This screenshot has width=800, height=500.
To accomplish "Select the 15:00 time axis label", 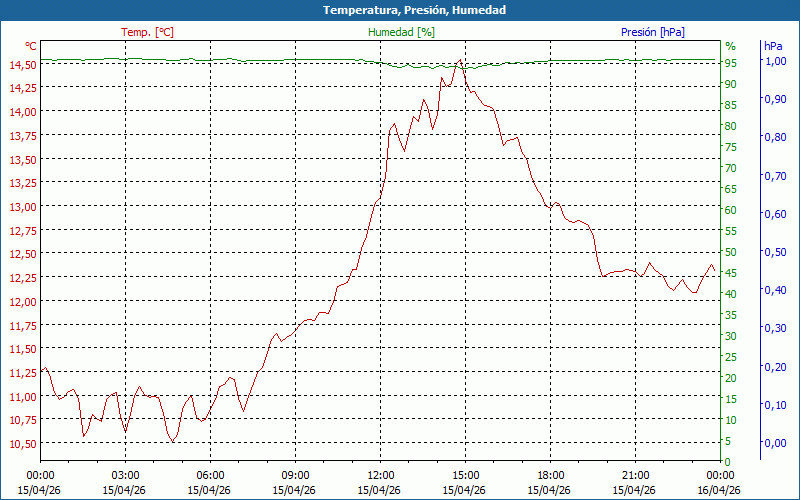I will tap(465, 475).
